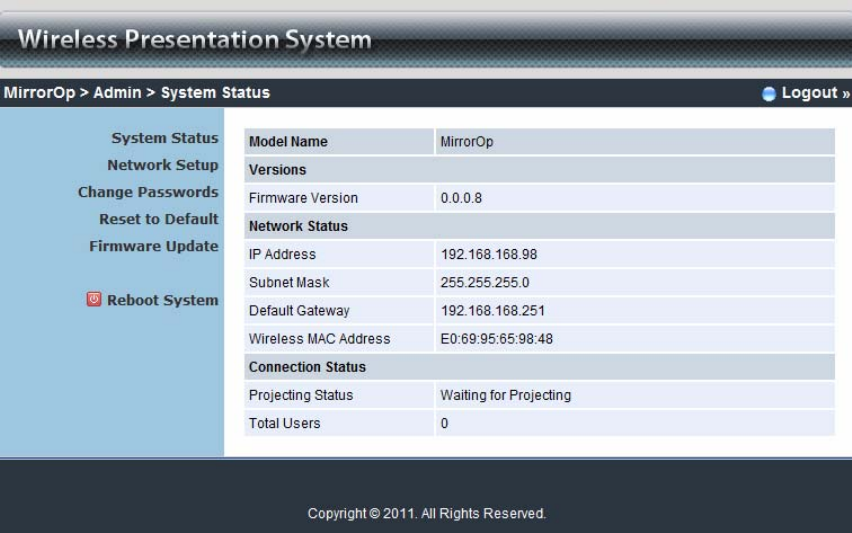This screenshot has width=852, height=533.
Task: Click the MirrorOp > Admin > System Status breadcrumb
Action: click(x=137, y=93)
